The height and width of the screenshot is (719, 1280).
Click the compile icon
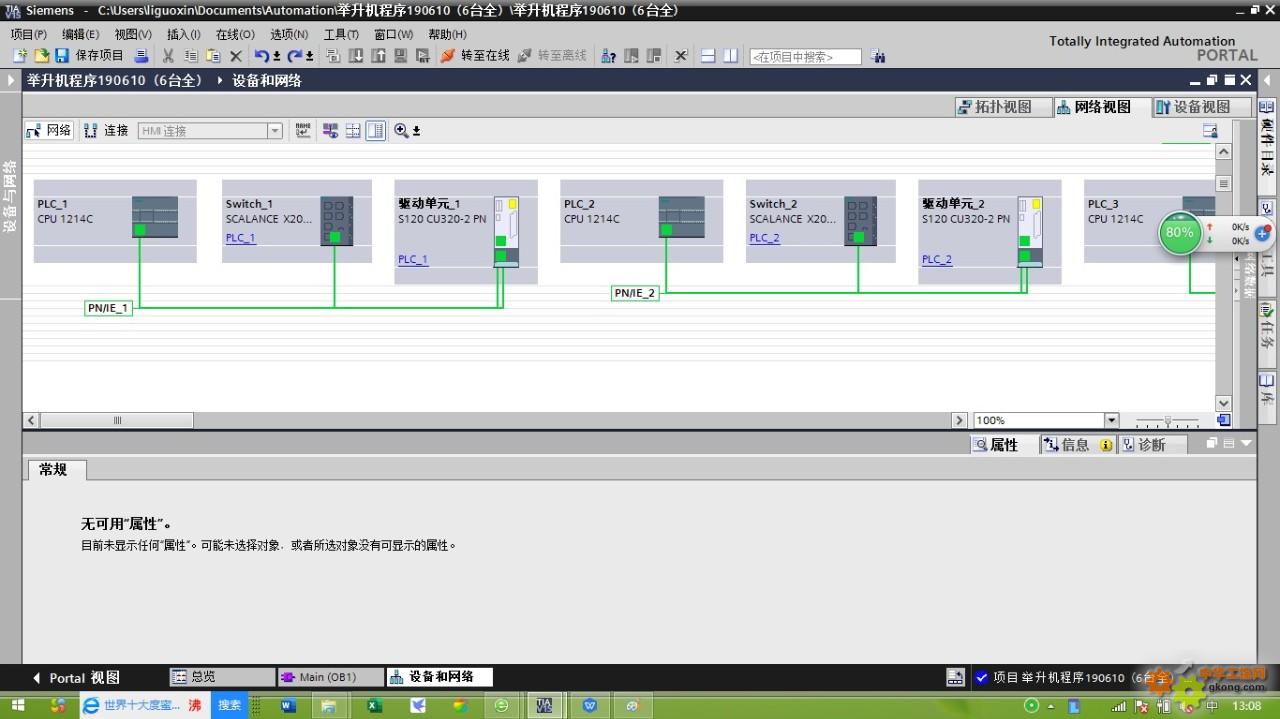coord(333,56)
